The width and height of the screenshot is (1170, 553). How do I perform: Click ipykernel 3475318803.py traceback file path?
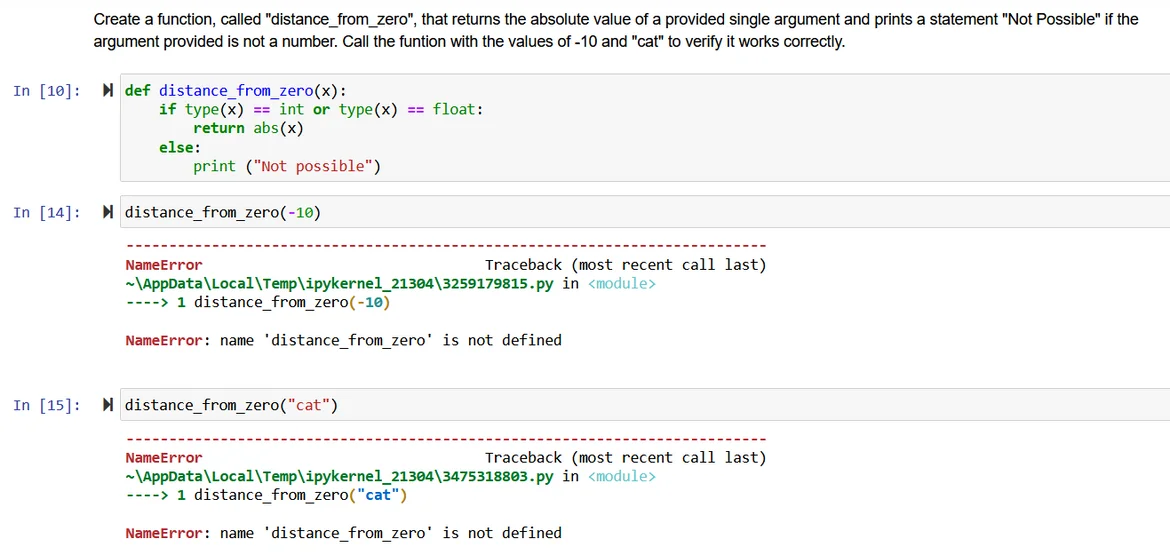[339, 477]
